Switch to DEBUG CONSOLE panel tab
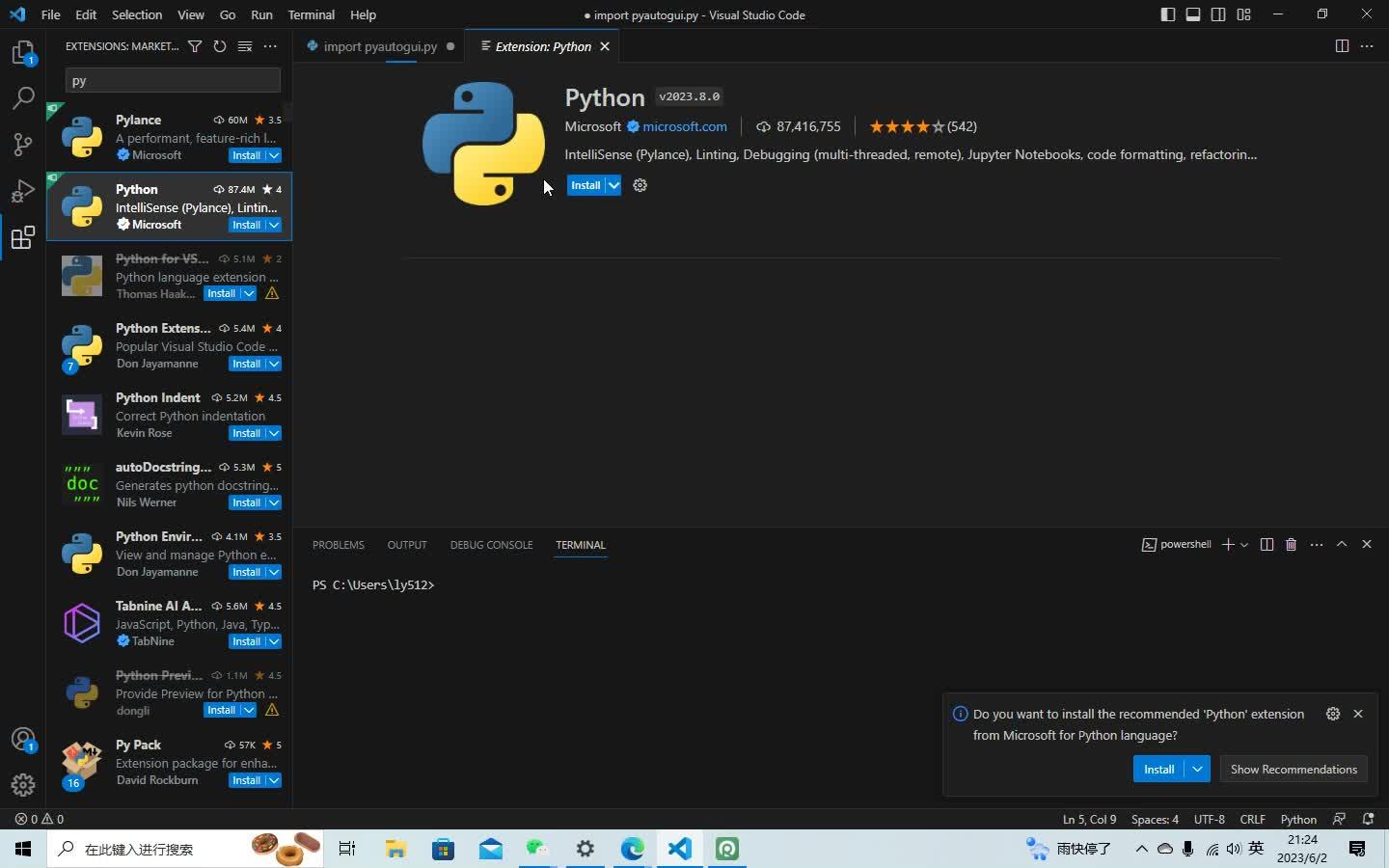Image resolution: width=1389 pixels, height=868 pixels. 491,545
